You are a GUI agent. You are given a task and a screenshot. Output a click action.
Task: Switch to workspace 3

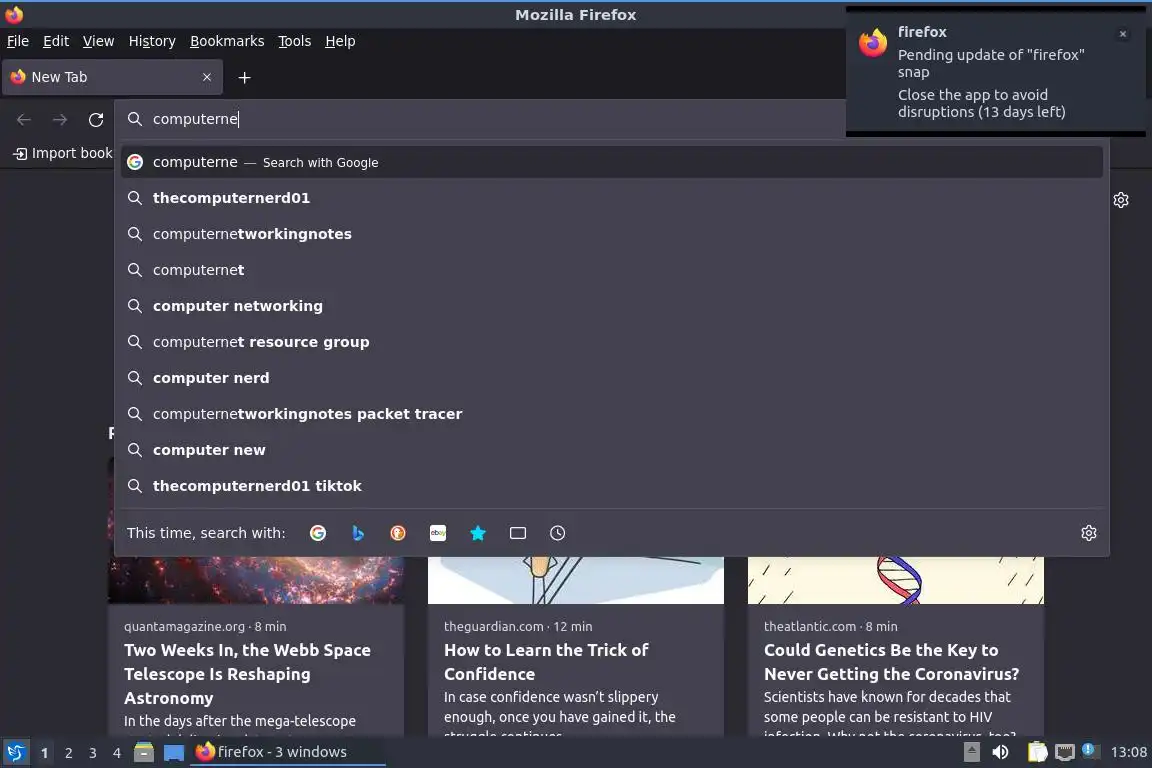click(x=93, y=753)
